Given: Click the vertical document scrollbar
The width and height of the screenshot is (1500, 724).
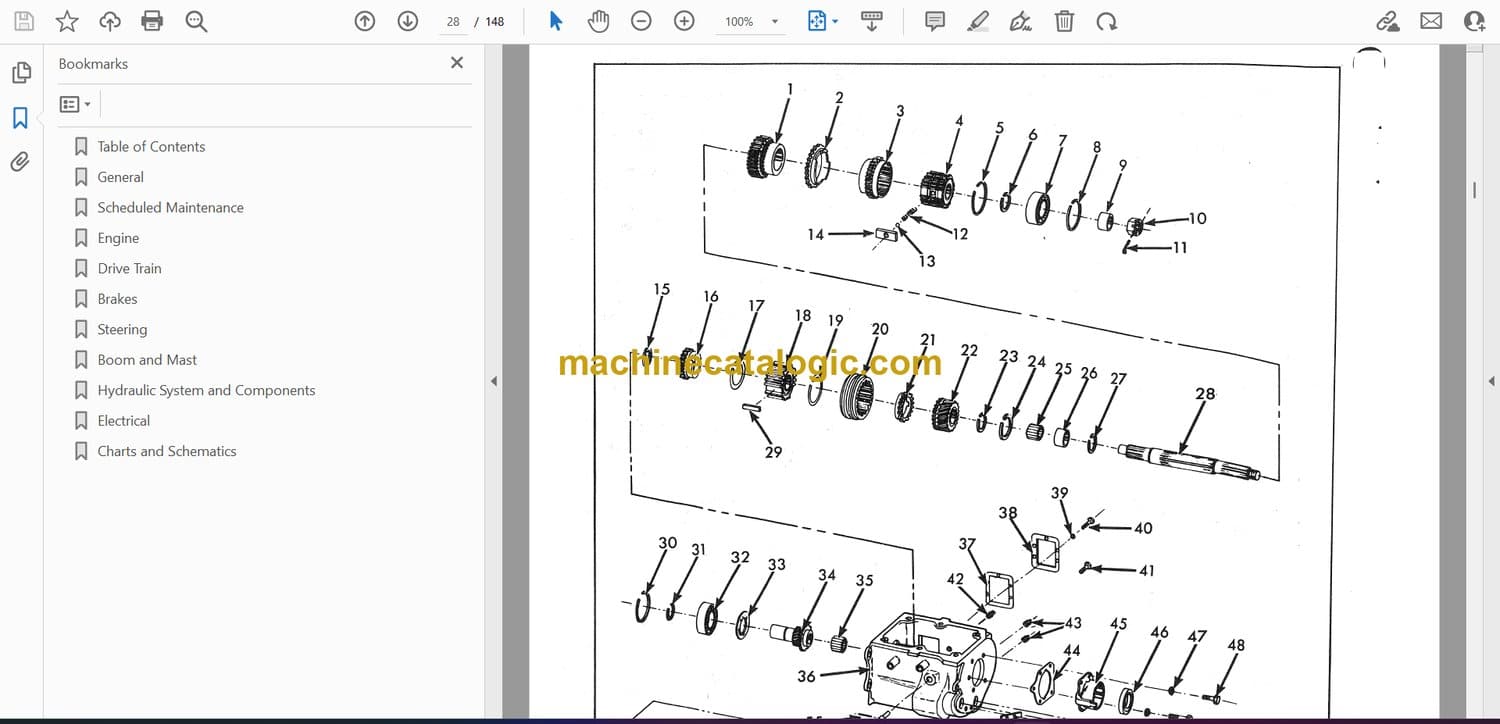Looking at the screenshot, I should coord(1475,190).
